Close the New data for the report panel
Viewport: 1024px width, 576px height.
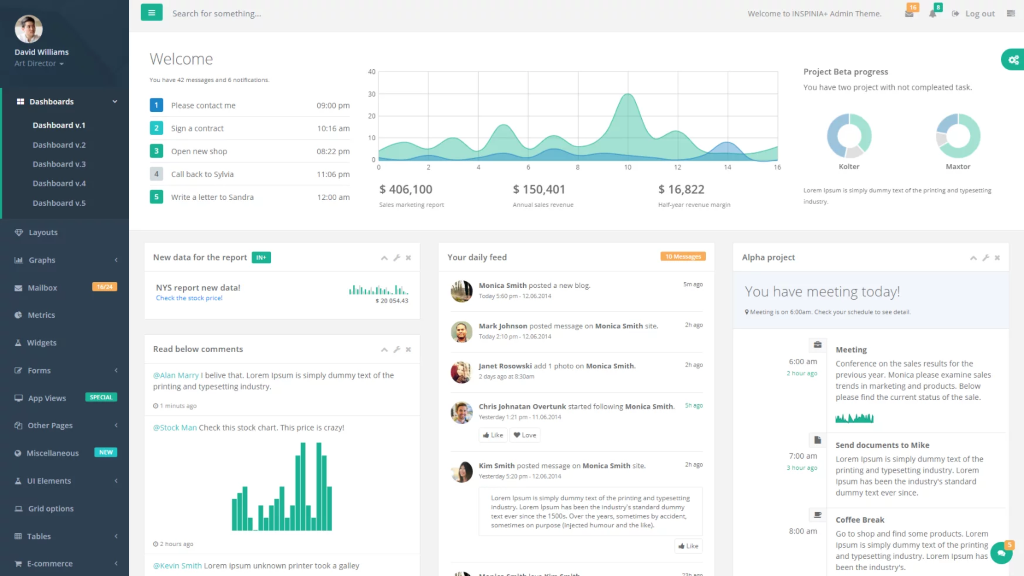(x=408, y=258)
